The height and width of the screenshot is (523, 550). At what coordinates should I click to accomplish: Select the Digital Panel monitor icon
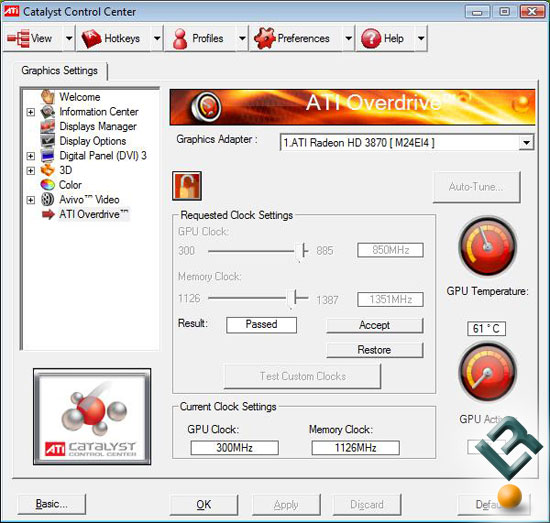[x=48, y=156]
